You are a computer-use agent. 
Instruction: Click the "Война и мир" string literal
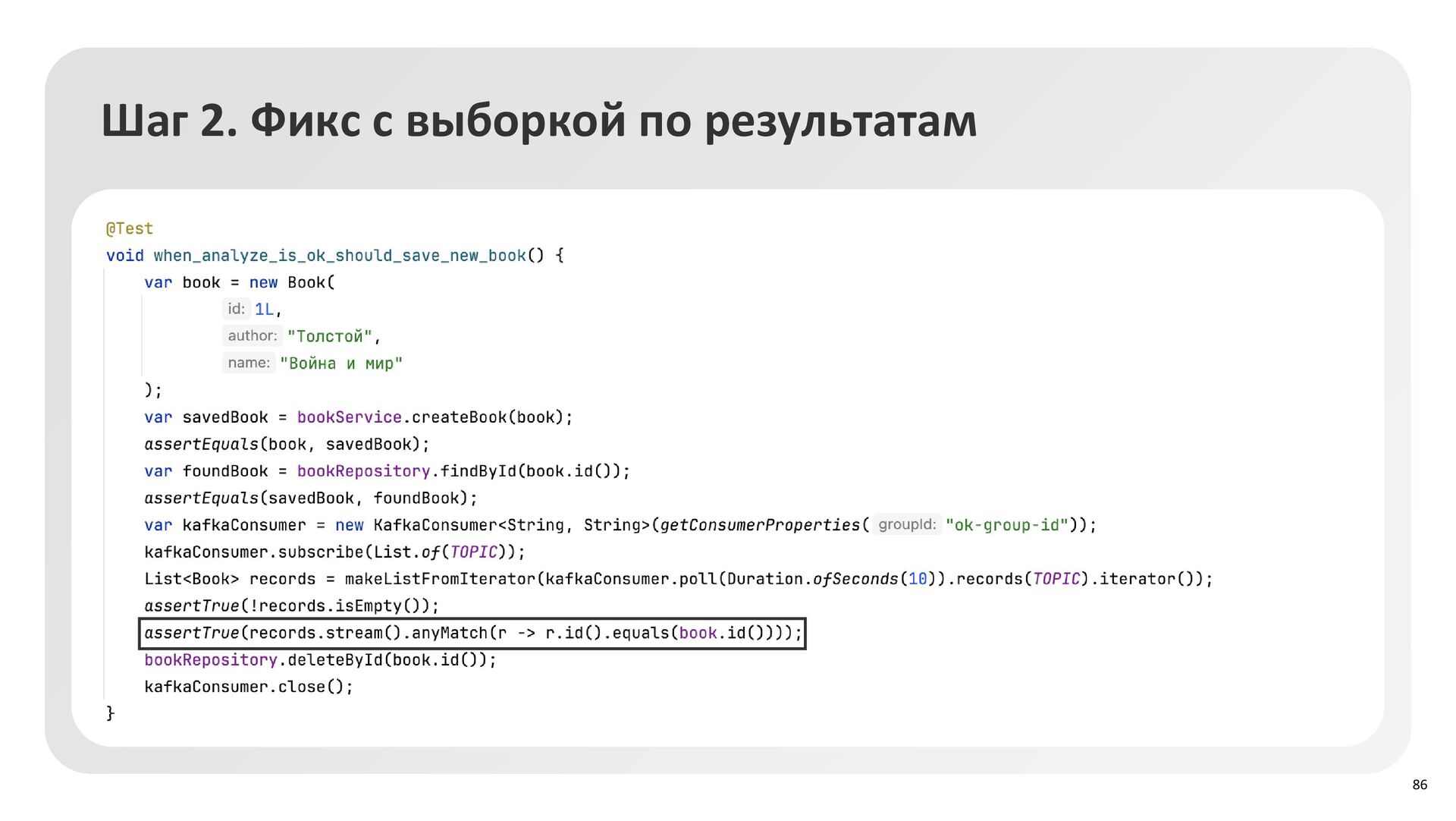point(340,363)
